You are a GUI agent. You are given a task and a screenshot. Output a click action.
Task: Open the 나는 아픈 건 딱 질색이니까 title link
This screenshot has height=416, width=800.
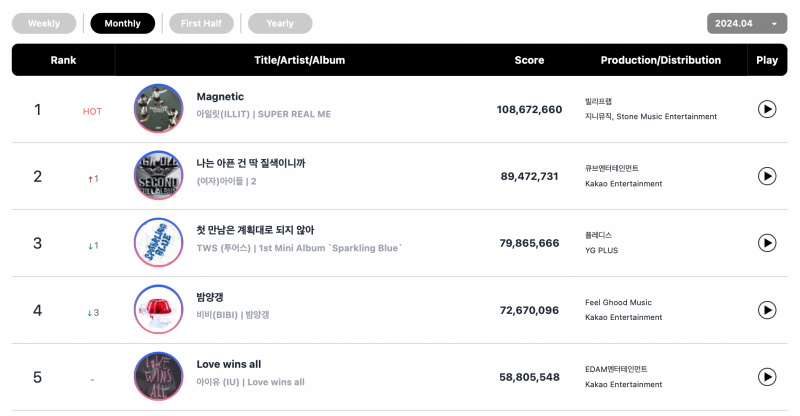click(x=251, y=163)
